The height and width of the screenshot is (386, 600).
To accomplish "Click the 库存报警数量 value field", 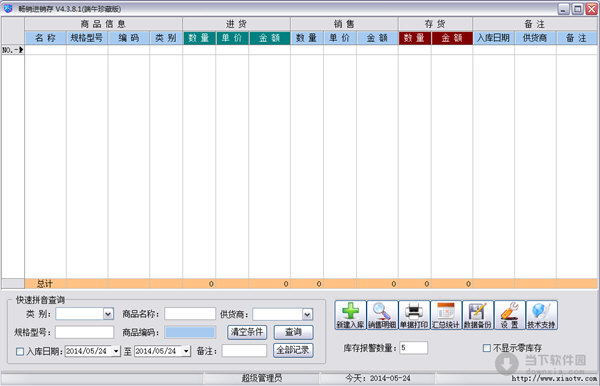I will click(414, 348).
